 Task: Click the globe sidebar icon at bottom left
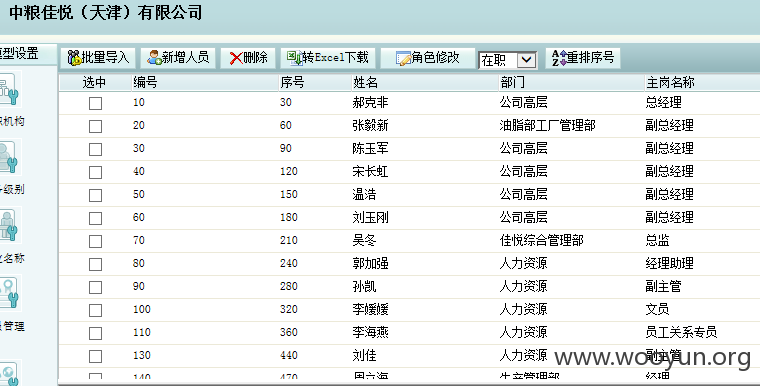coord(9,372)
